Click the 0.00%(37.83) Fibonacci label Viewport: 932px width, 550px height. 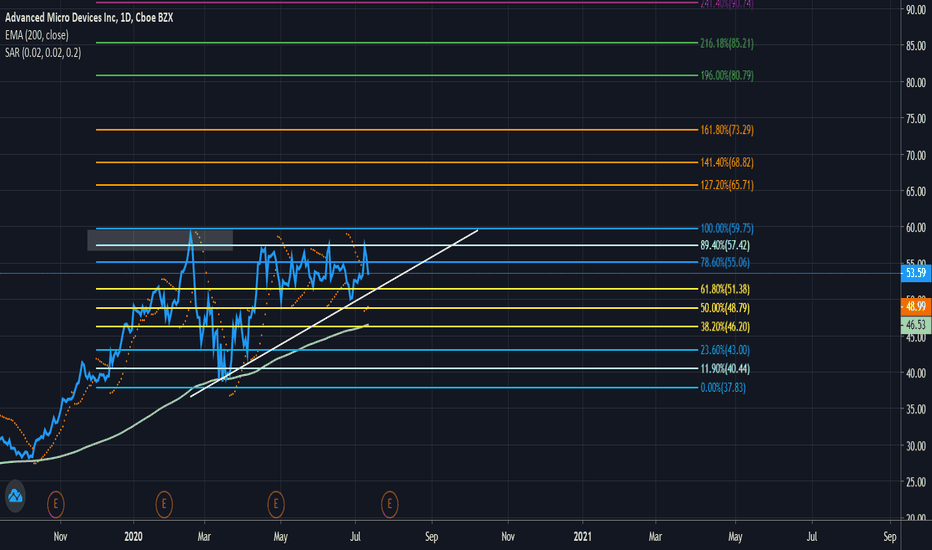[723, 388]
